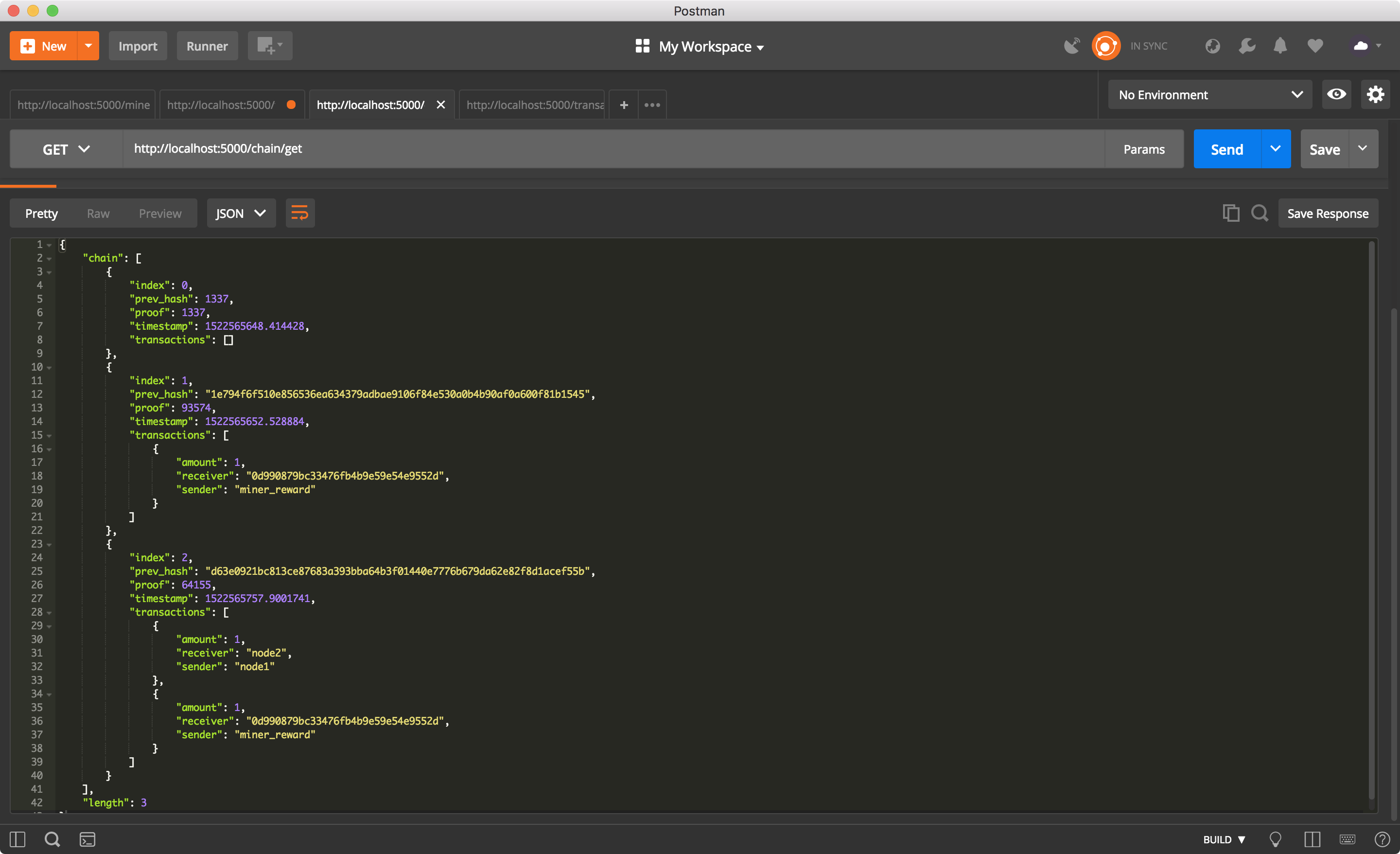Close the active localhost:5000 tab

coord(440,105)
